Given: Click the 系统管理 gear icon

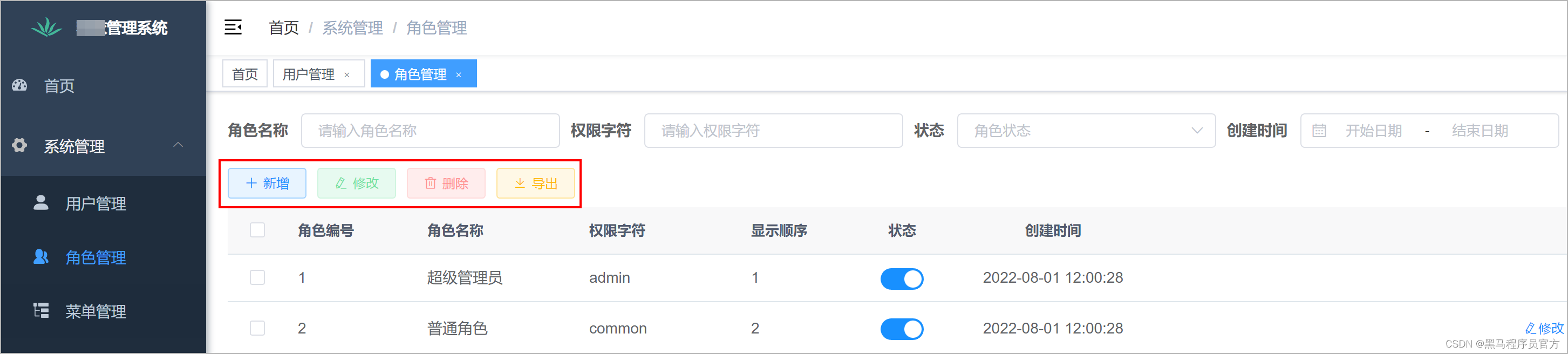Looking at the screenshot, I should pos(19,145).
